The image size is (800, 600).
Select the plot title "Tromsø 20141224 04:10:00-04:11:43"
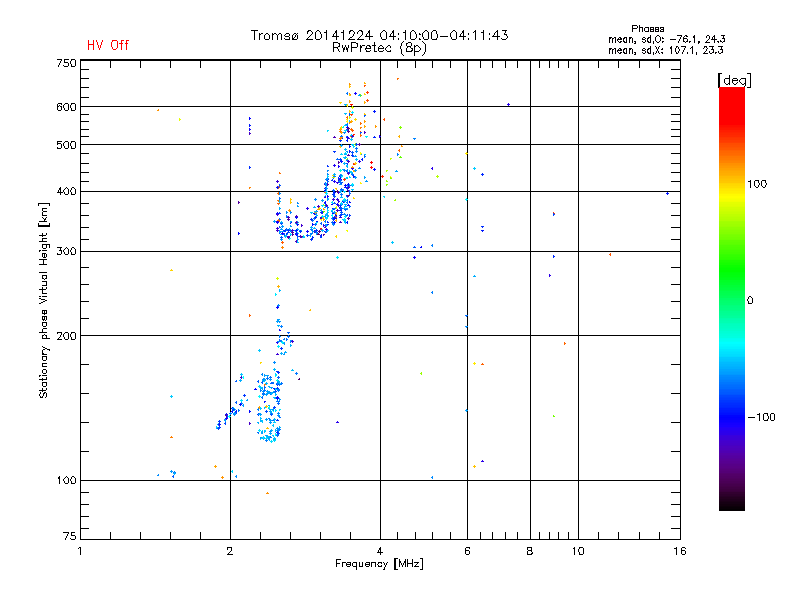(x=379, y=35)
